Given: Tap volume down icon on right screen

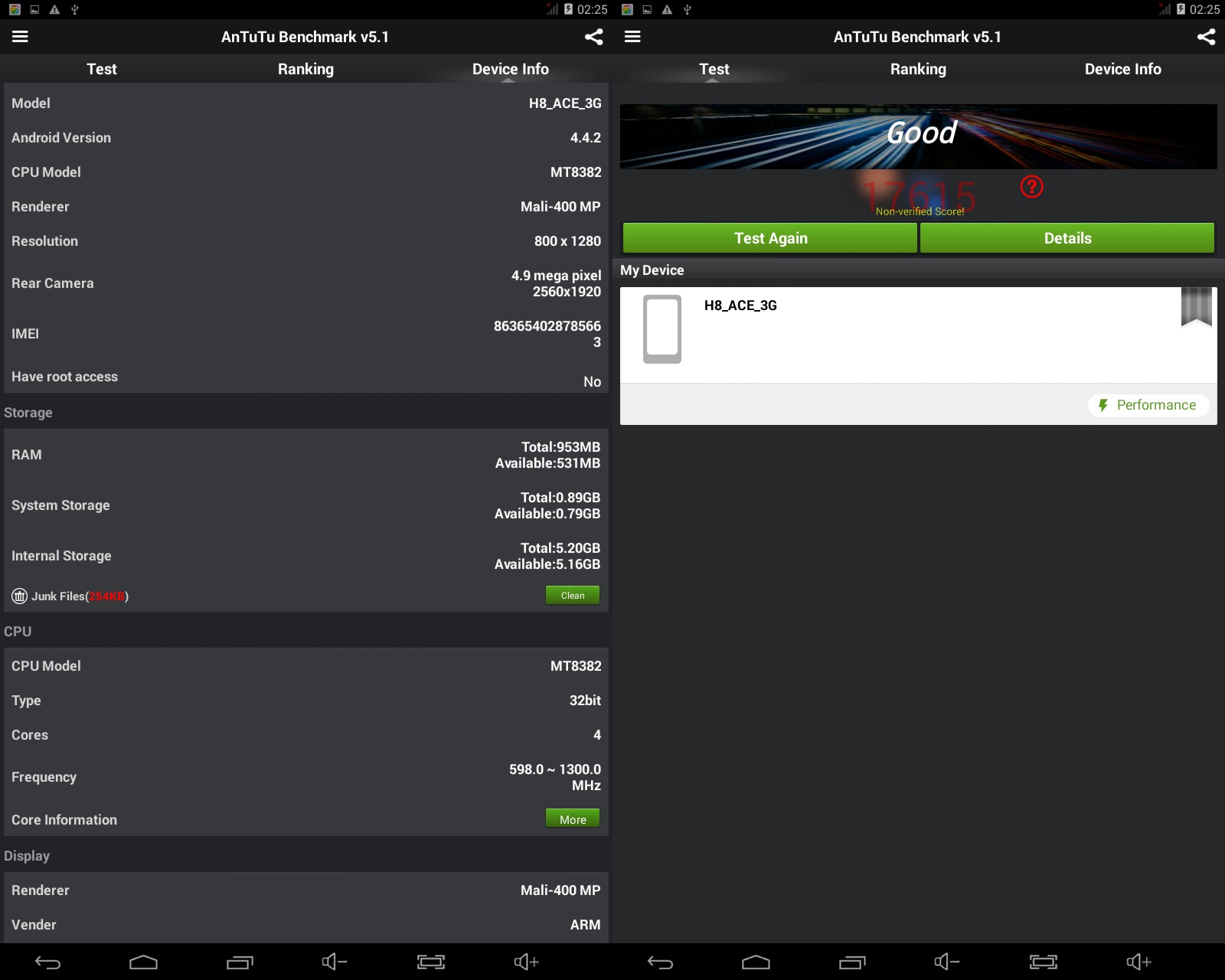Looking at the screenshot, I should [x=947, y=962].
